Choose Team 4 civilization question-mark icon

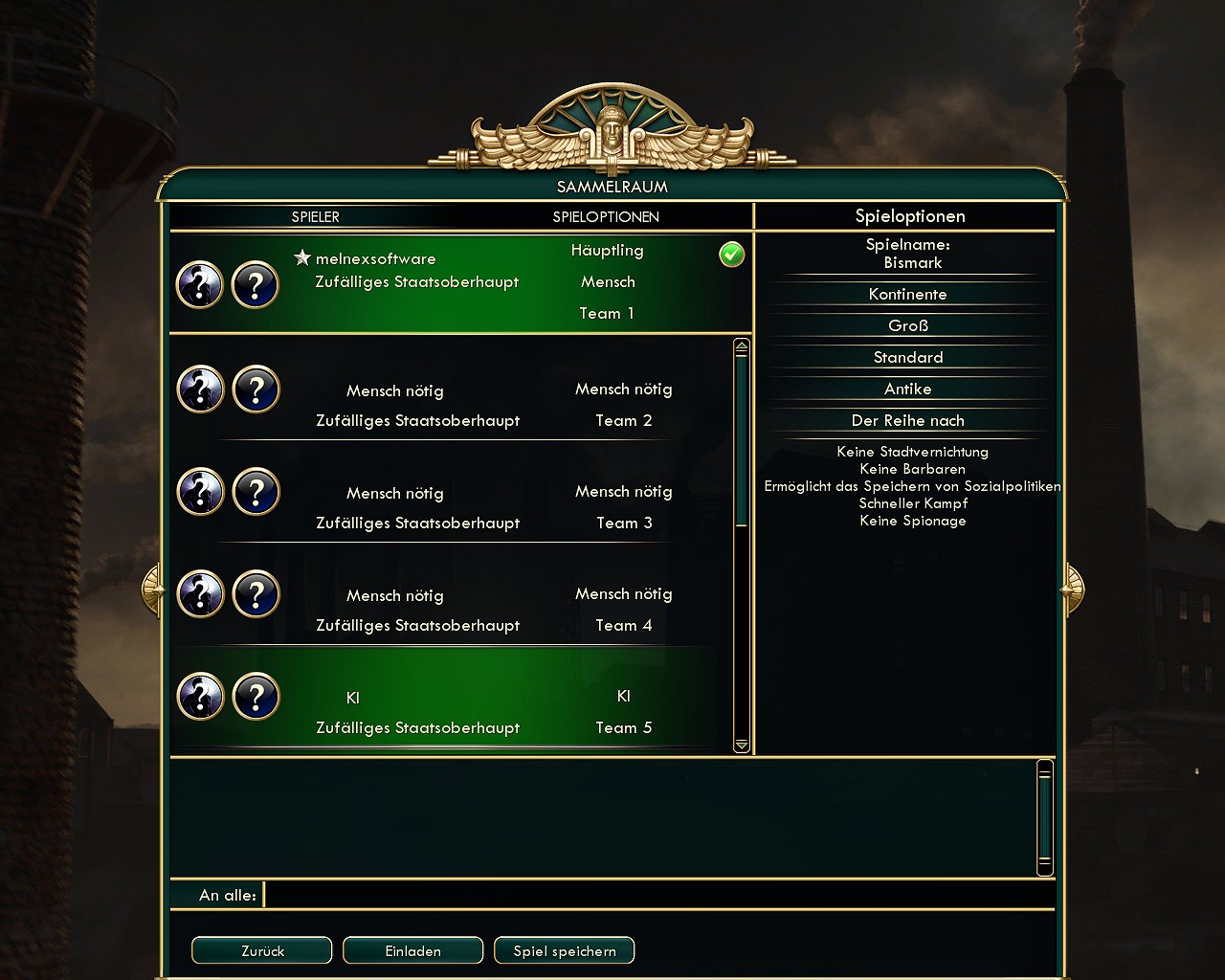point(256,593)
